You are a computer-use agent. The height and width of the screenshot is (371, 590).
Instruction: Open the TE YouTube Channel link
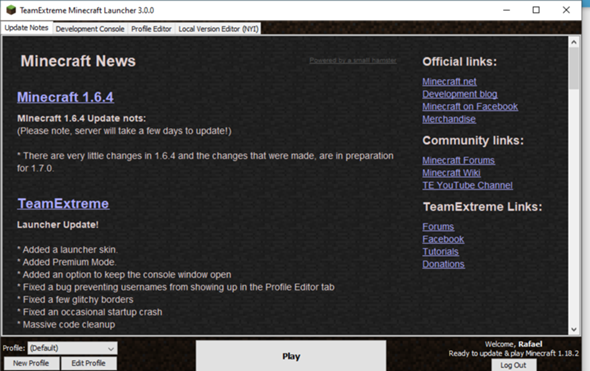click(x=467, y=185)
